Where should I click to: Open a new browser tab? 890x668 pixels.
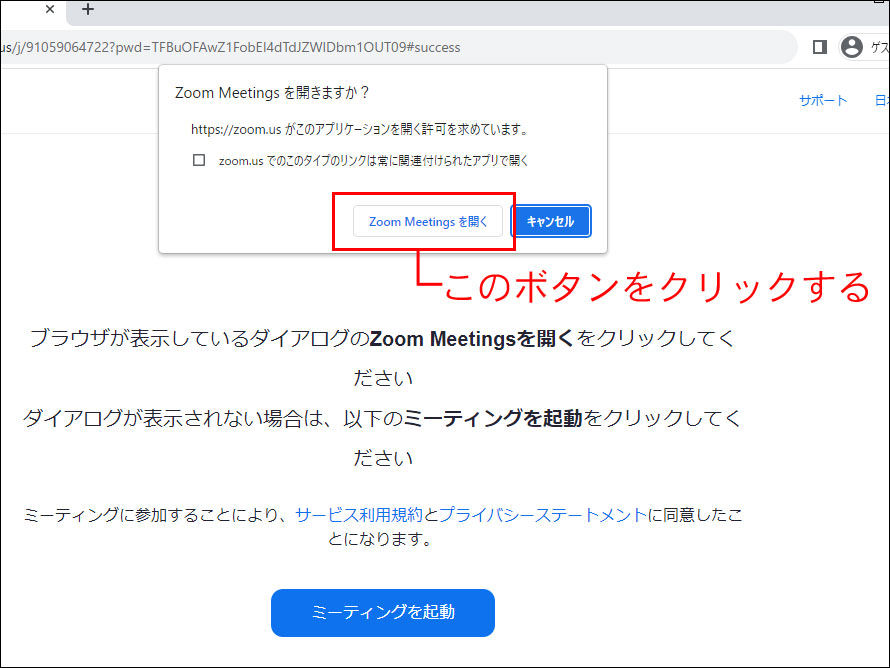(87, 9)
